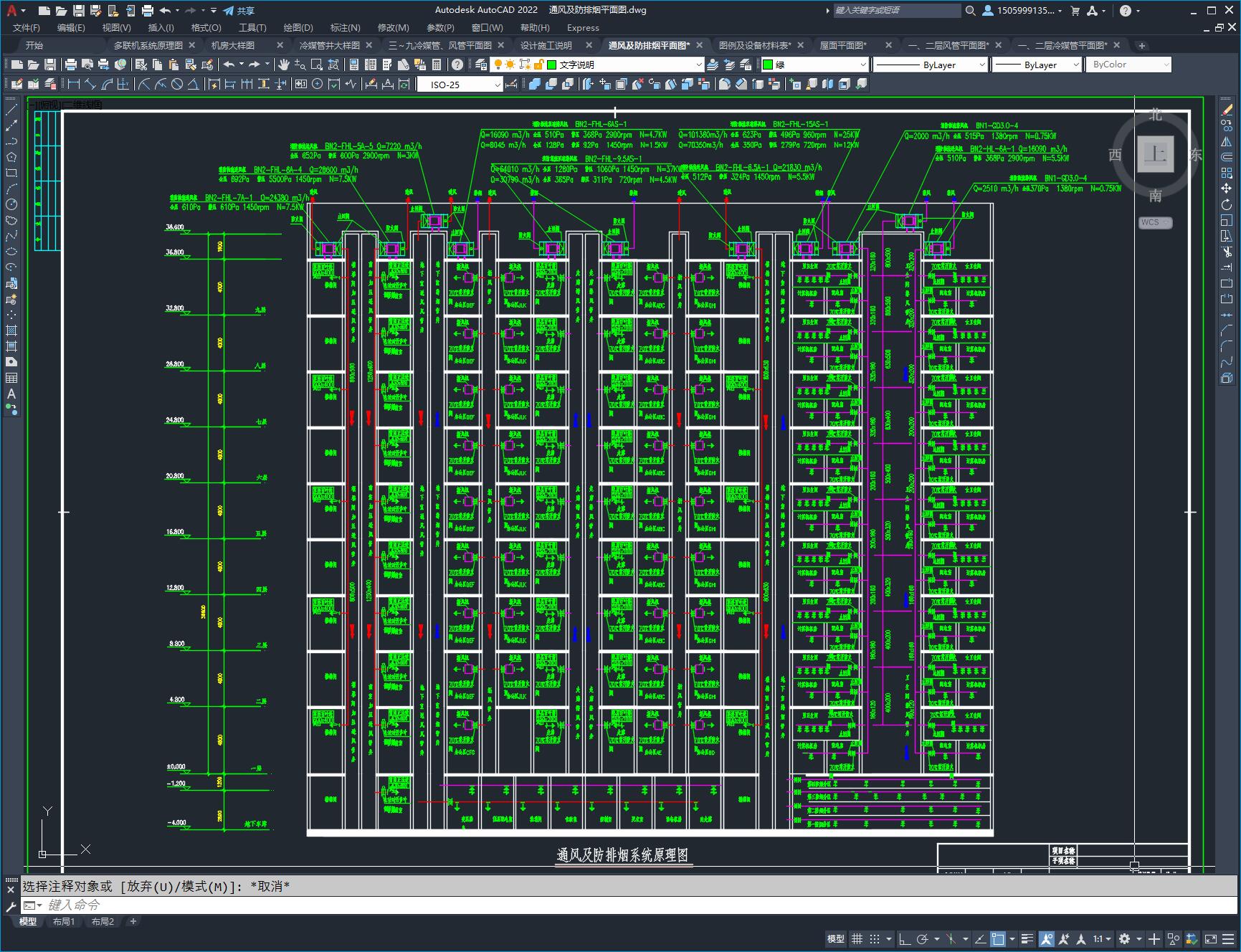Switch to the 机房大样图 drawing tab

[233, 45]
